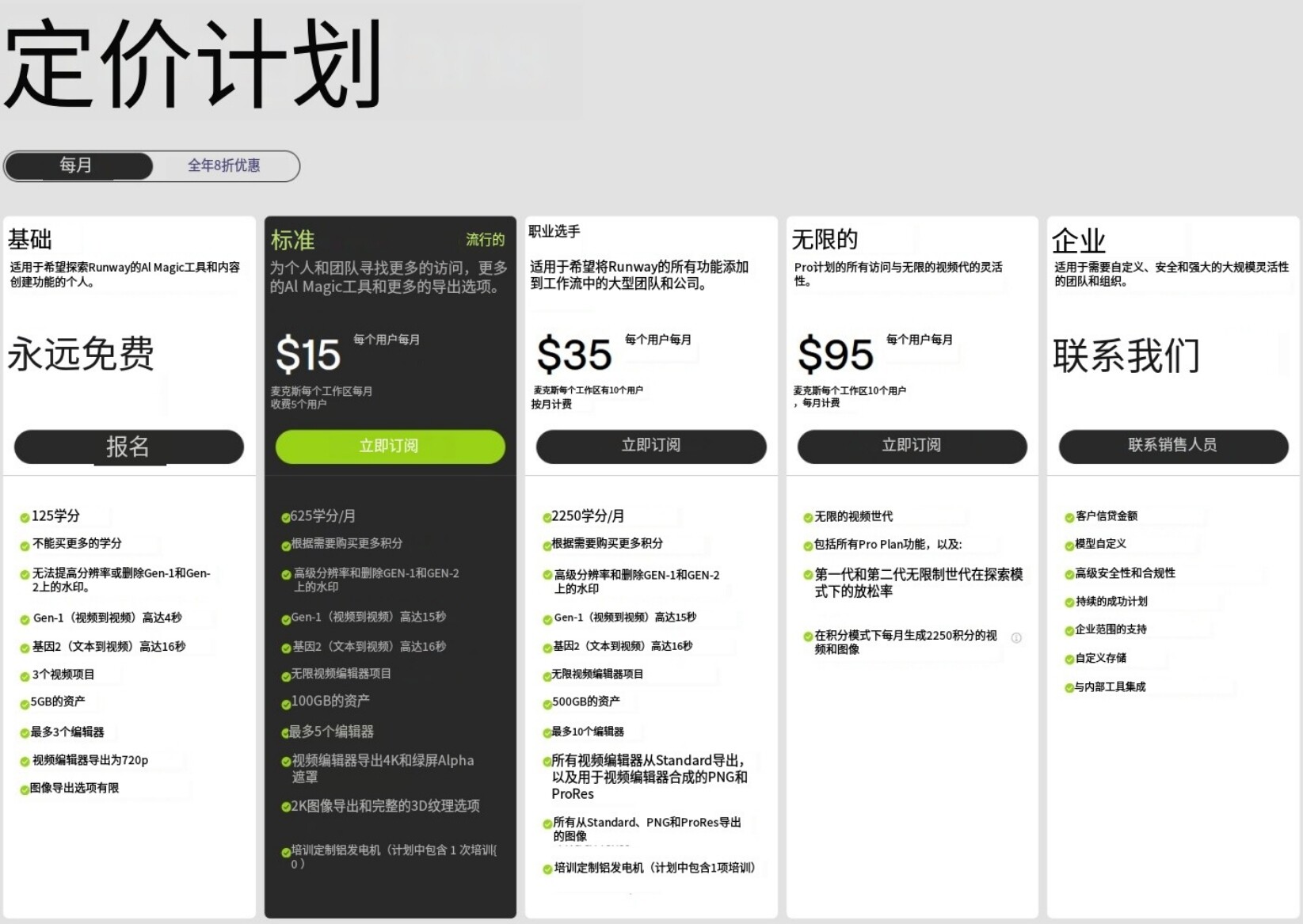Viewport: 1303px width, 924px height.
Task: Click the 基础 plan title
Action: pyautogui.click(x=30, y=239)
